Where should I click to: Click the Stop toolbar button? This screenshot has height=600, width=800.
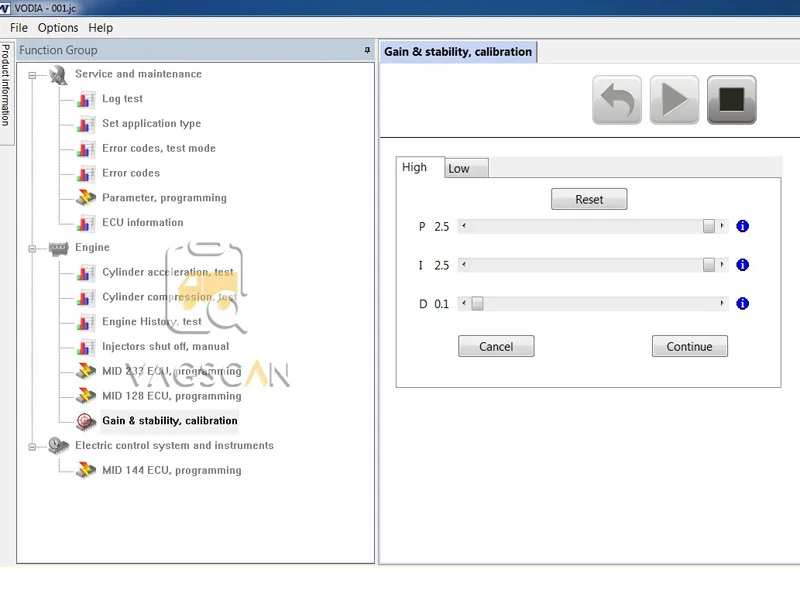click(x=732, y=99)
